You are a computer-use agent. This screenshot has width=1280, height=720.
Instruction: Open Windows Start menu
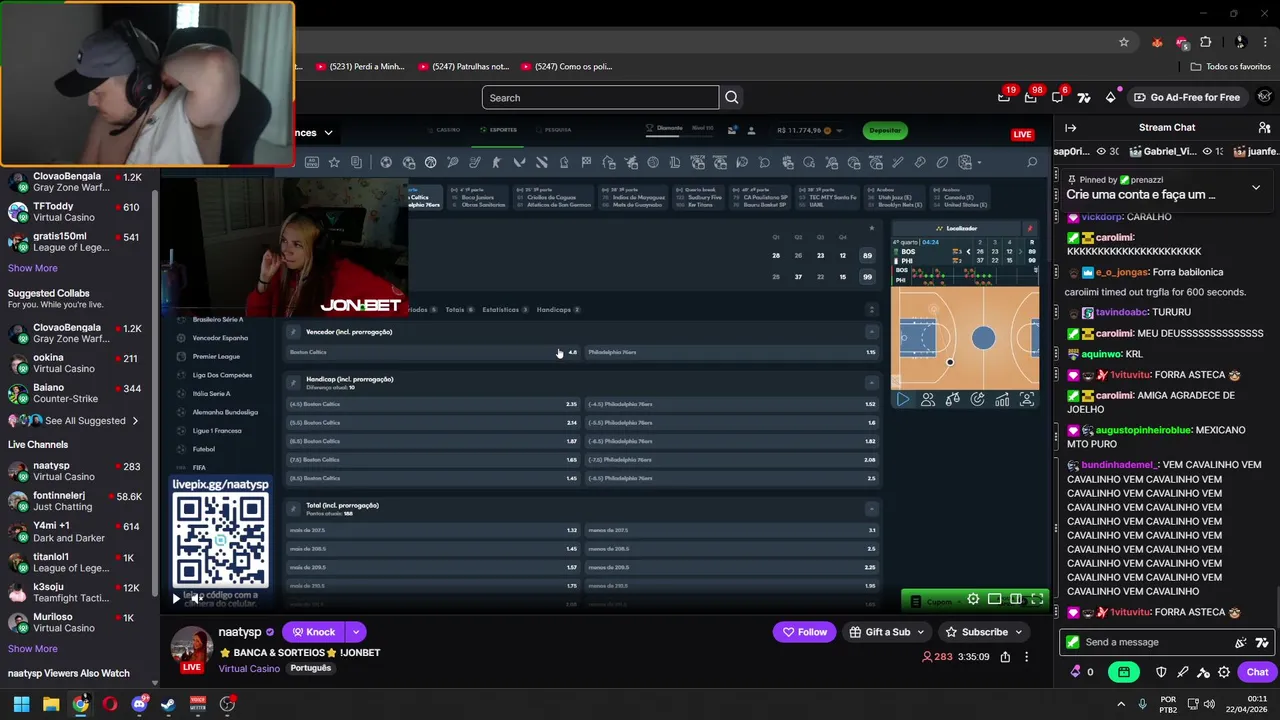21,704
